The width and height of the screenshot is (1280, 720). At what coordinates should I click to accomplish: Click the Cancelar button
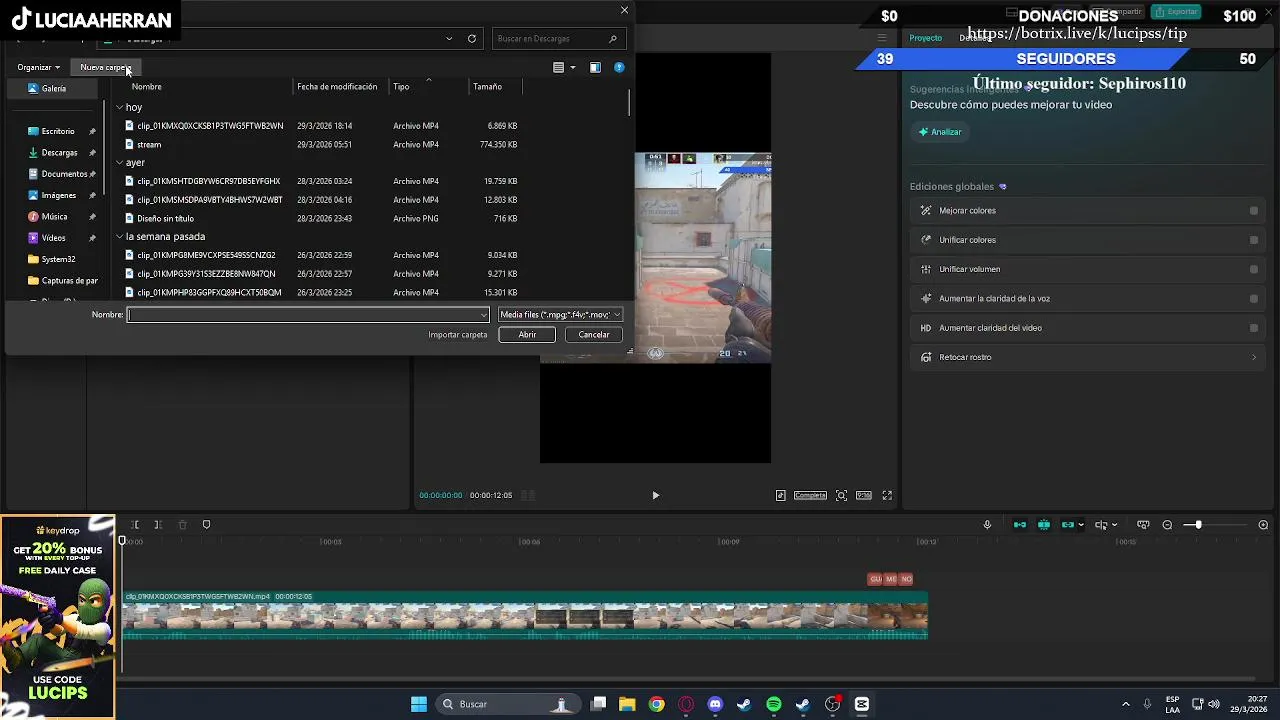point(594,335)
